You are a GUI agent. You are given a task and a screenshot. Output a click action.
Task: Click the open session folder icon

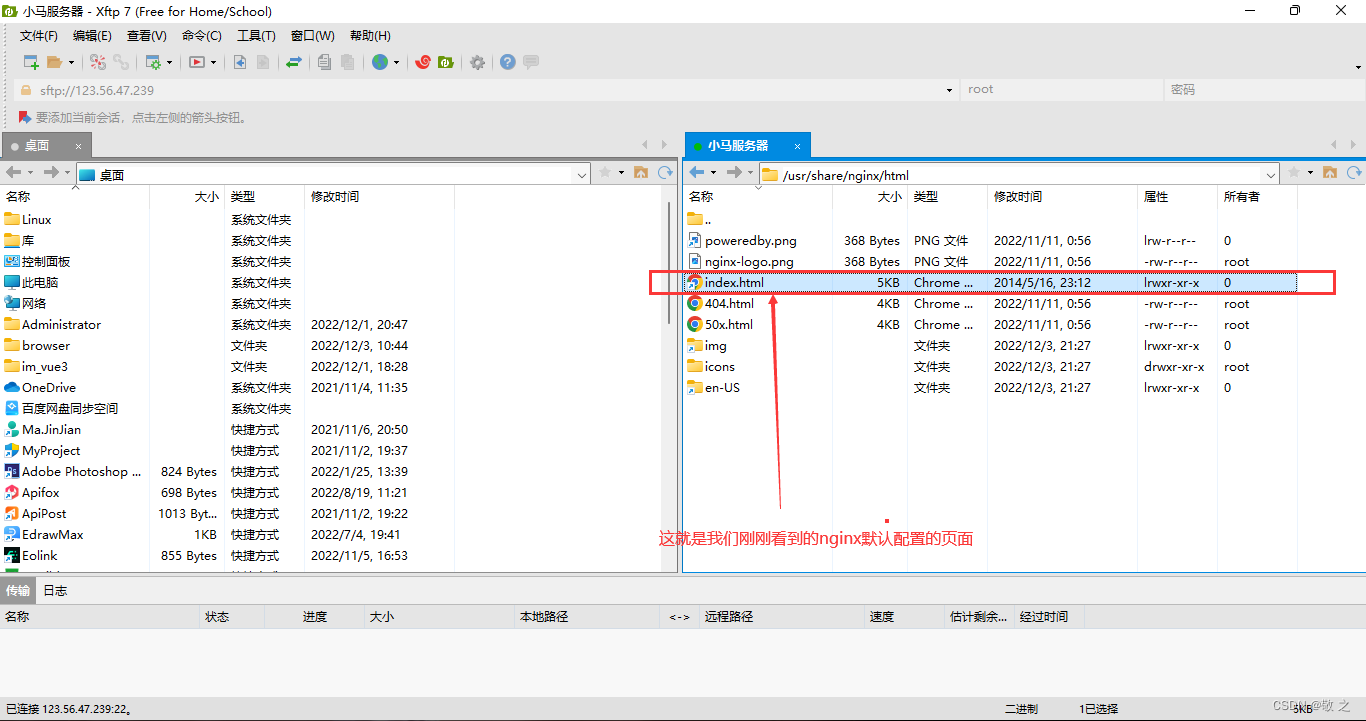(x=54, y=62)
